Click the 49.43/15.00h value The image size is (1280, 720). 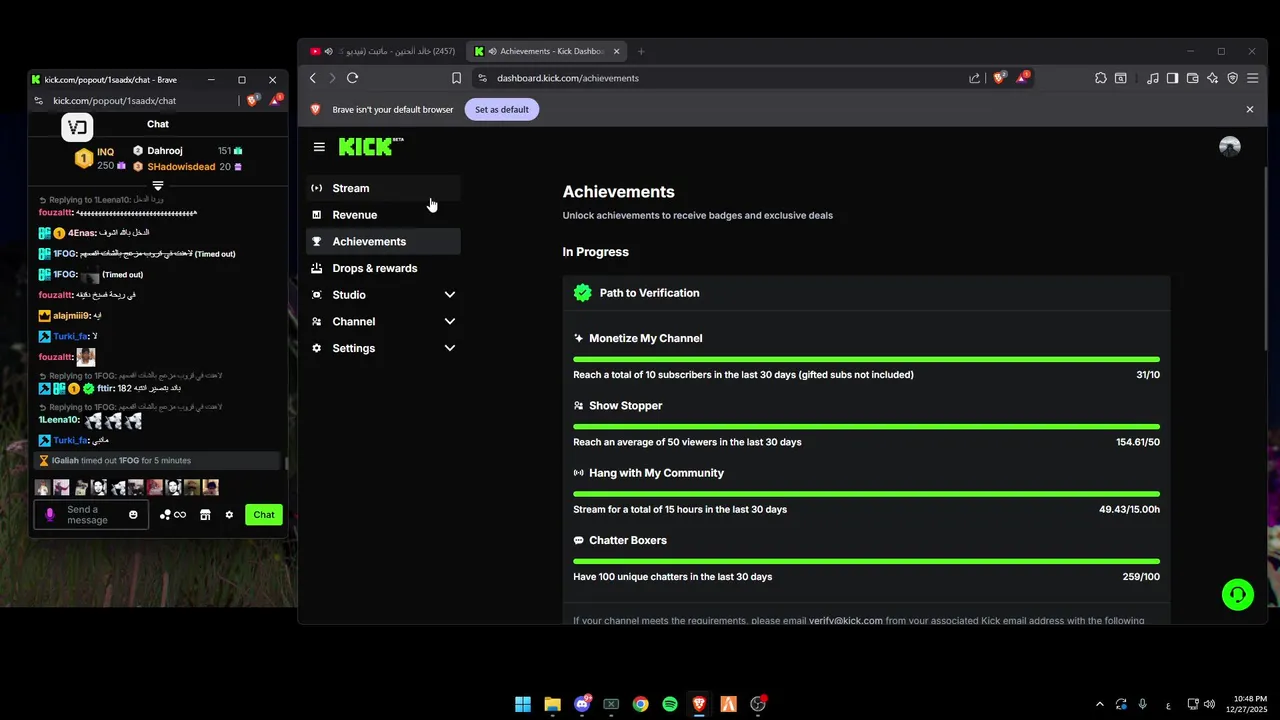tap(1129, 510)
